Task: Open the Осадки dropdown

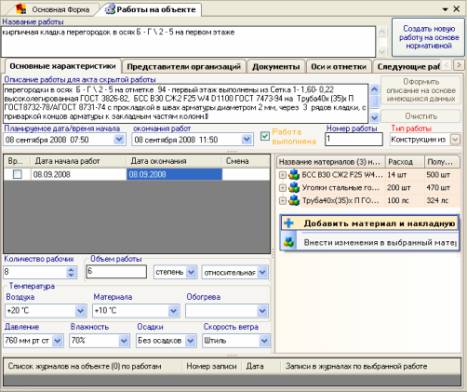Action: pos(190,341)
